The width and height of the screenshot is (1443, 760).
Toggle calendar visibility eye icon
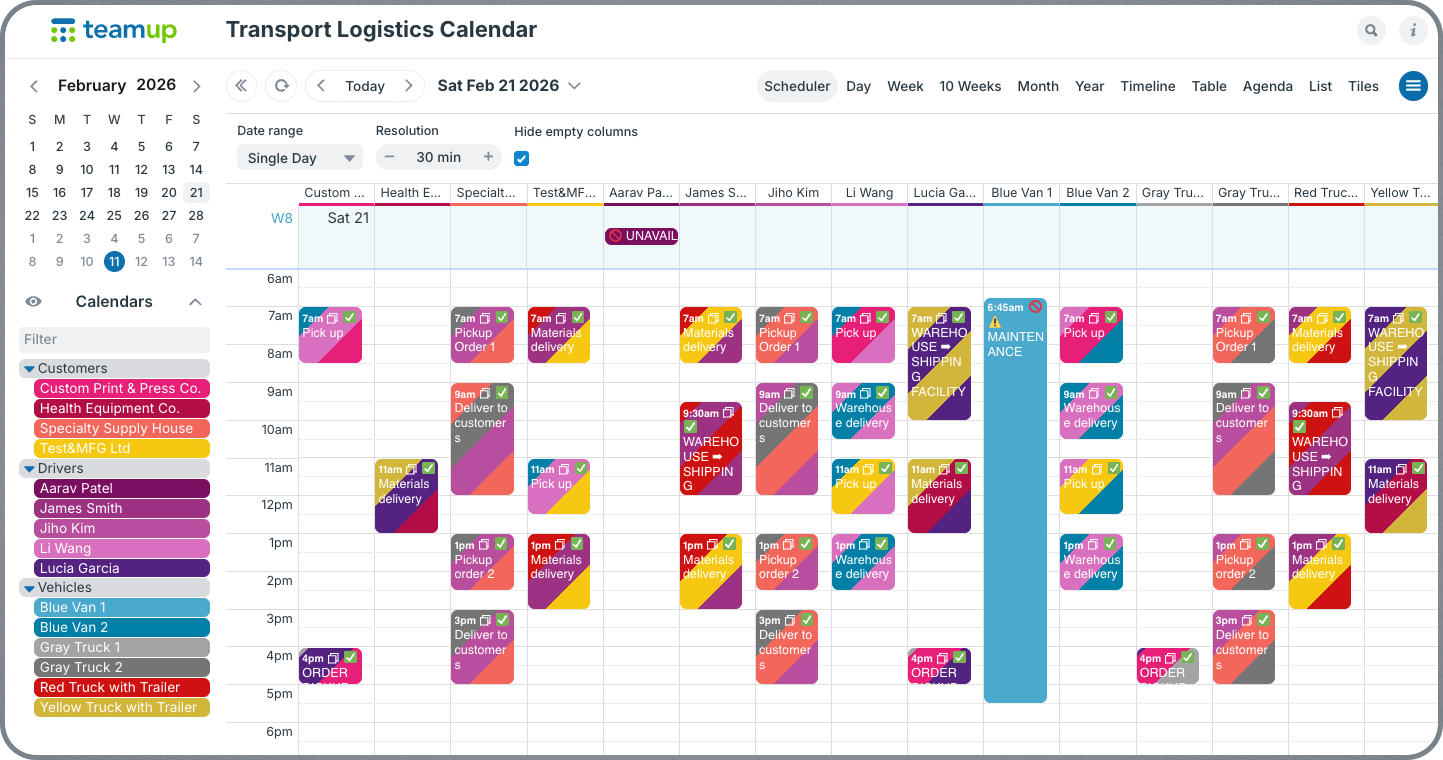(x=33, y=302)
